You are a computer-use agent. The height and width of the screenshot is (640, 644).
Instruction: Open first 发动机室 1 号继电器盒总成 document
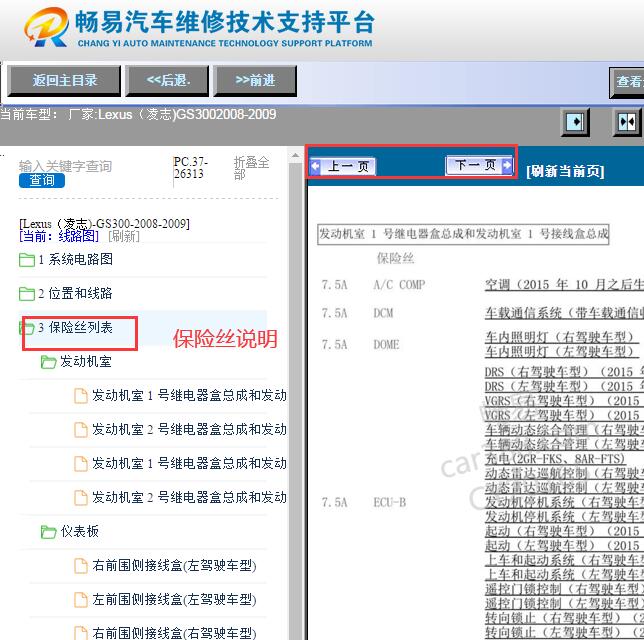pyautogui.click(x=189, y=396)
